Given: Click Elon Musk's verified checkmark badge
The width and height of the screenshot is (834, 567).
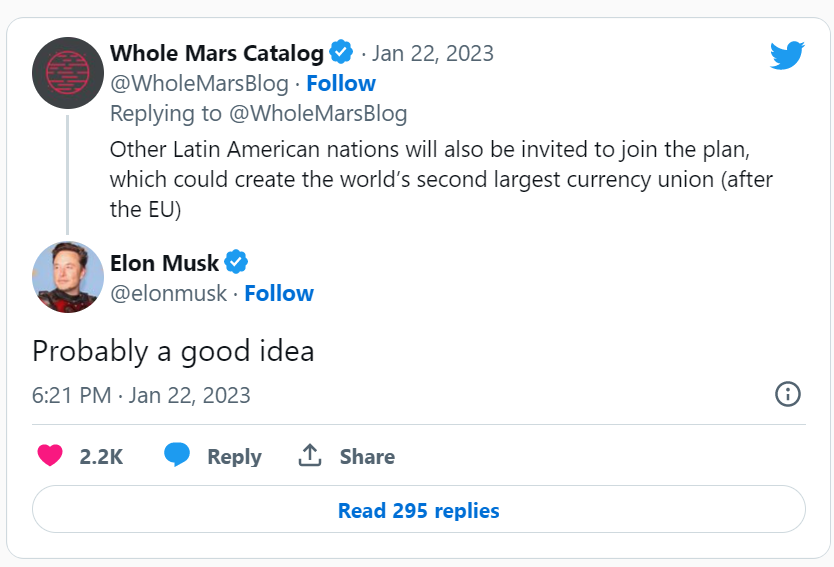Looking at the screenshot, I should click(237, 263).
